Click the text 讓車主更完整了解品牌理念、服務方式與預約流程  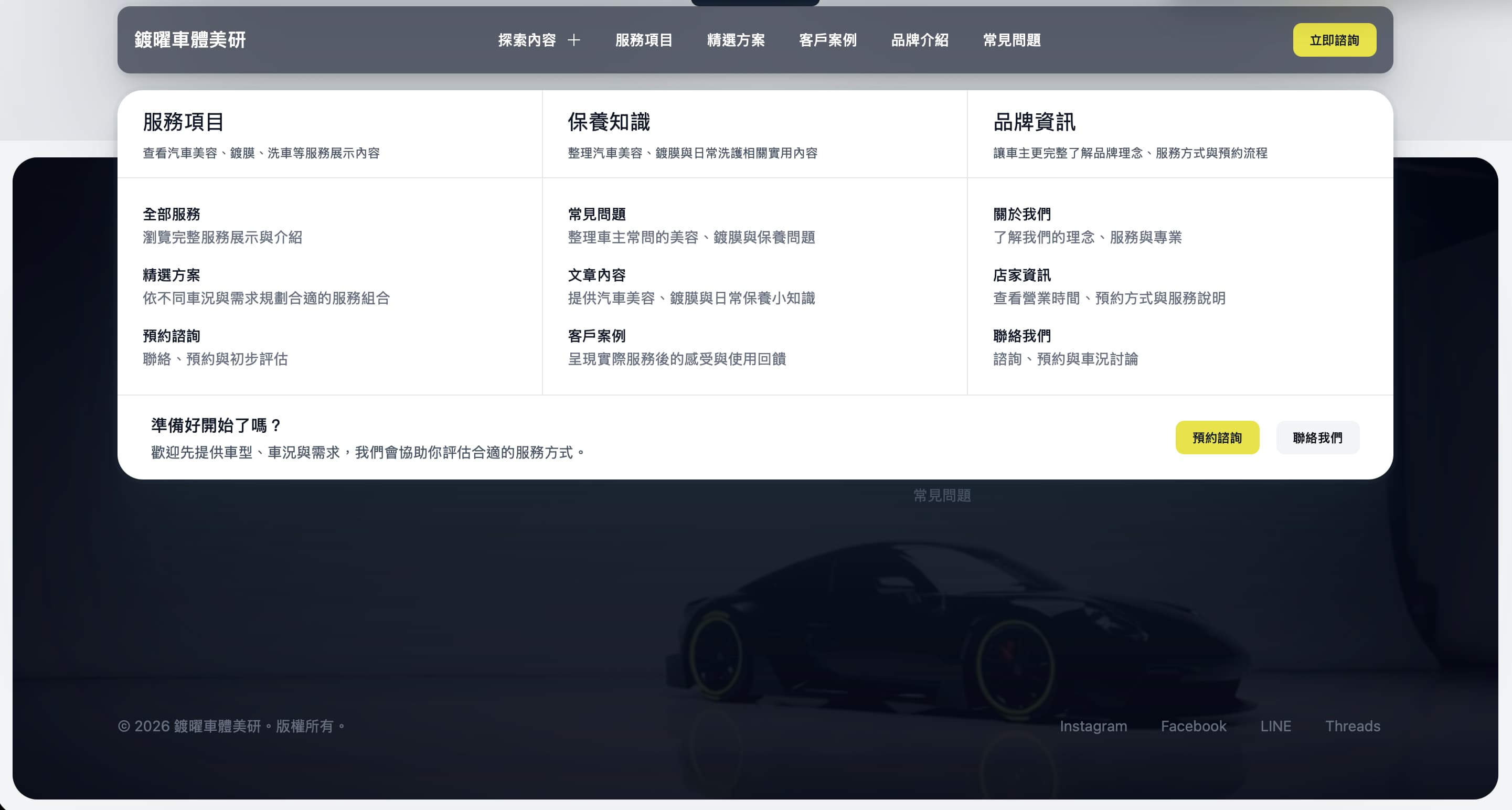[x=1131, y=153]
